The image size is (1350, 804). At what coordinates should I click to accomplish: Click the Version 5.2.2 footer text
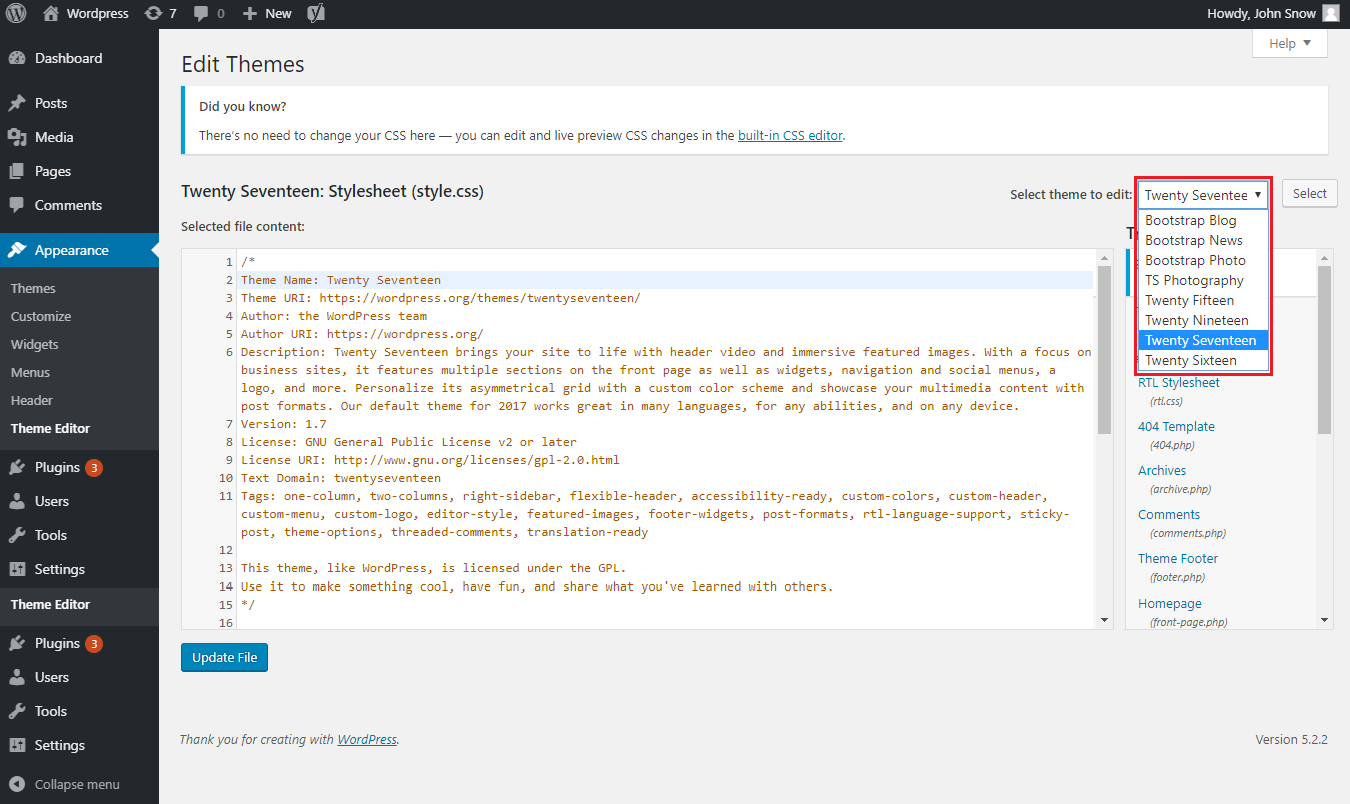[x=1291, y=740]
